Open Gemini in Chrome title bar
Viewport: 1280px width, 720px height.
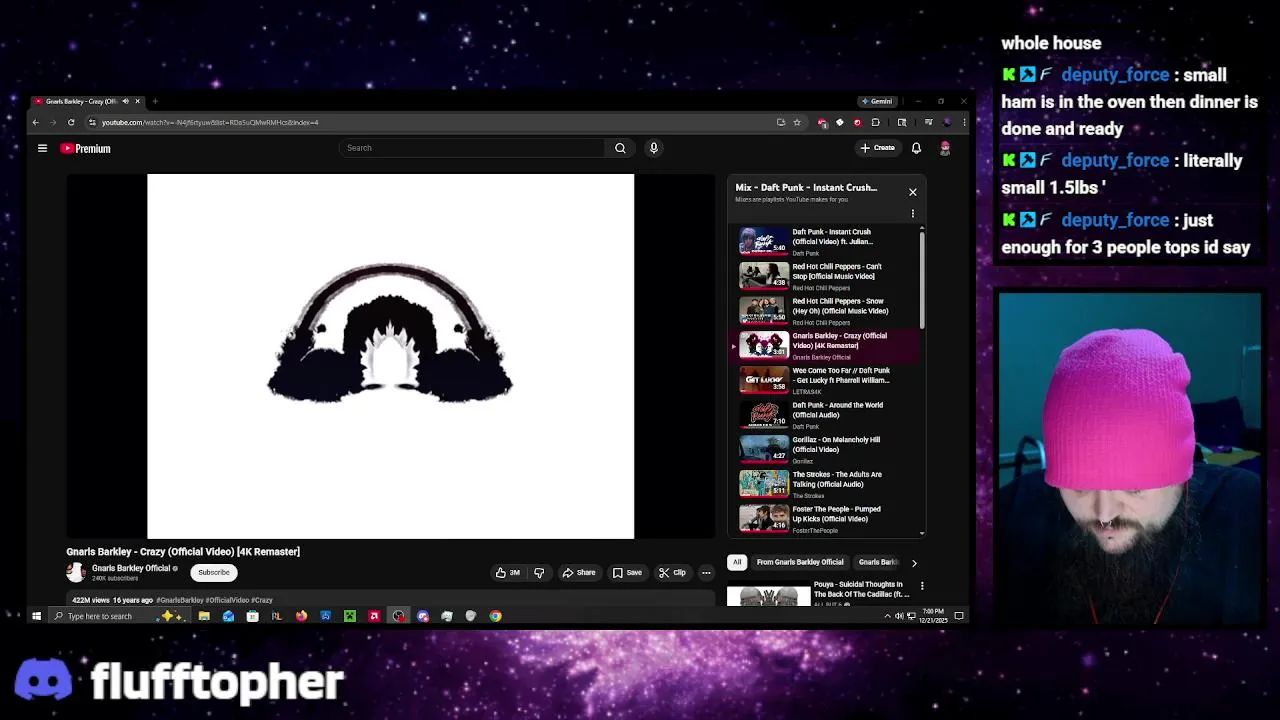pyautogui.click(x=877, y=101)
